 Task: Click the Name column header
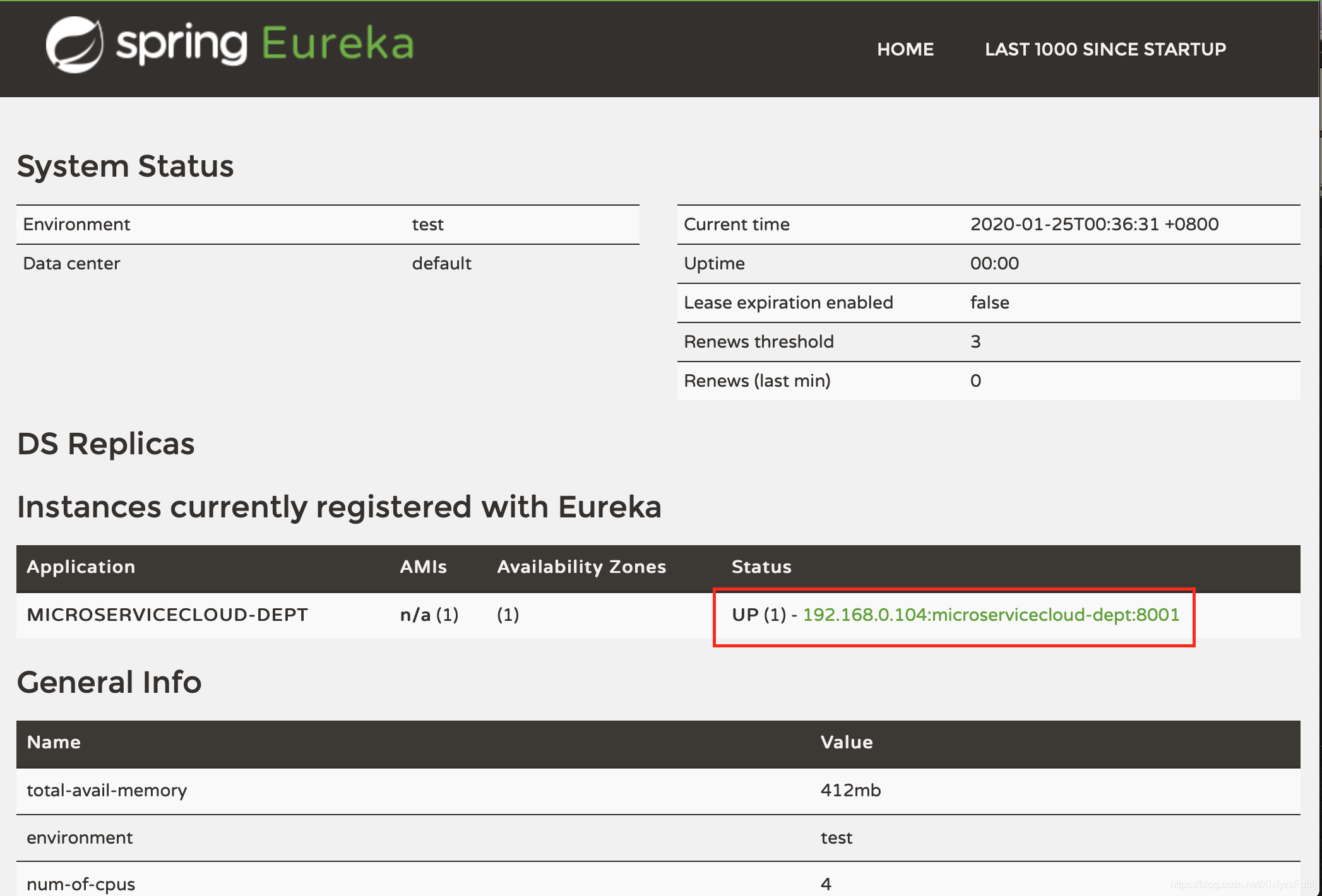[54, 743]
